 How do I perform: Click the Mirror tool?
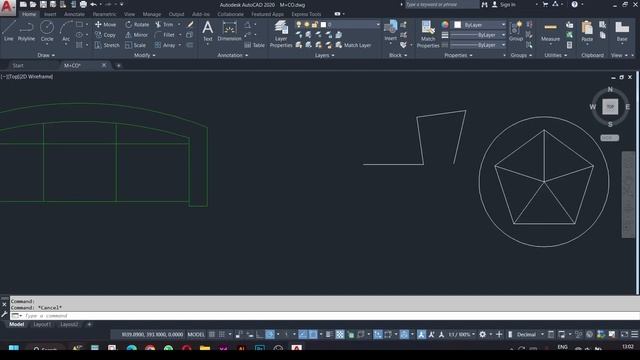point(137,35)
